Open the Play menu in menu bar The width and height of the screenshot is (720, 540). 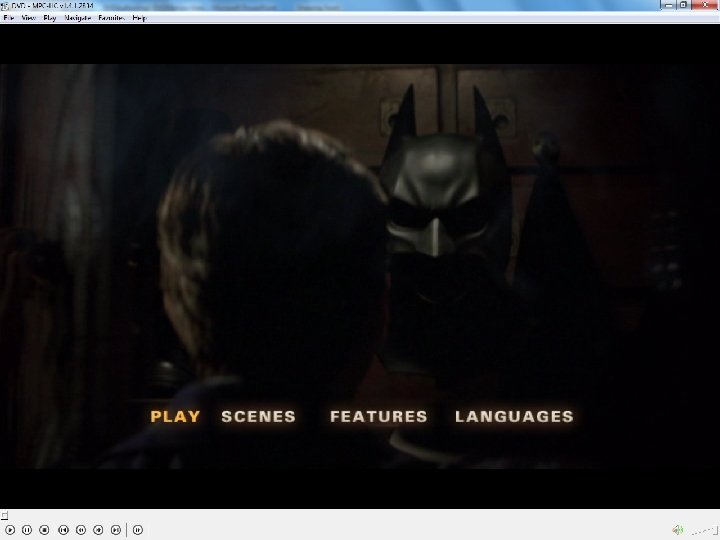(50, 17)
